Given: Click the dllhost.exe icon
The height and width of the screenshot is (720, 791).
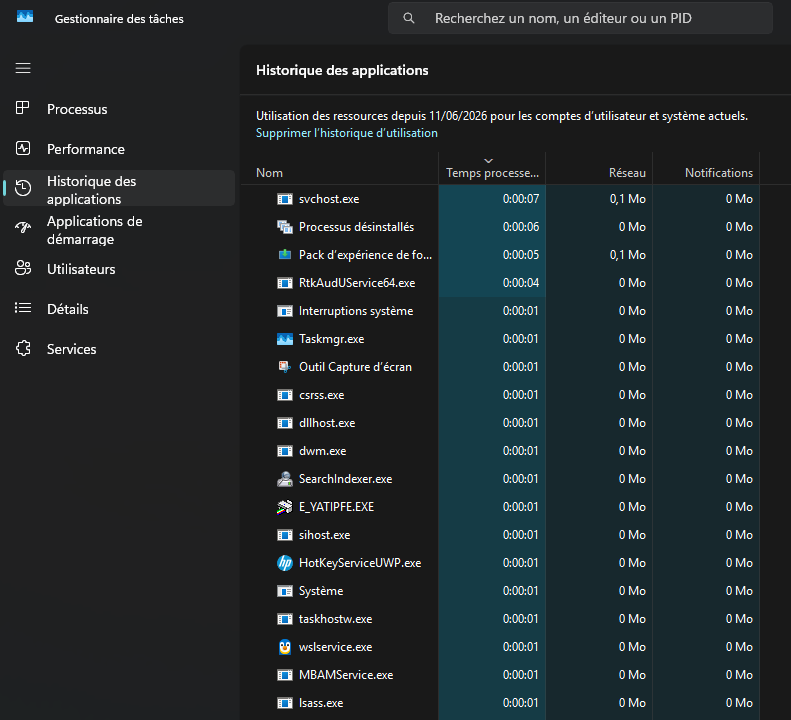Looking at the screenshot, I should point(285,423).
